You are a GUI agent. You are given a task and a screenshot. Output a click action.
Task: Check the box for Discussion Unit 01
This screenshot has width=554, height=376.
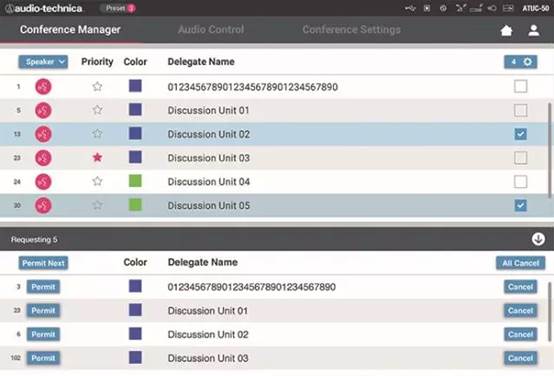click(520, 110)
